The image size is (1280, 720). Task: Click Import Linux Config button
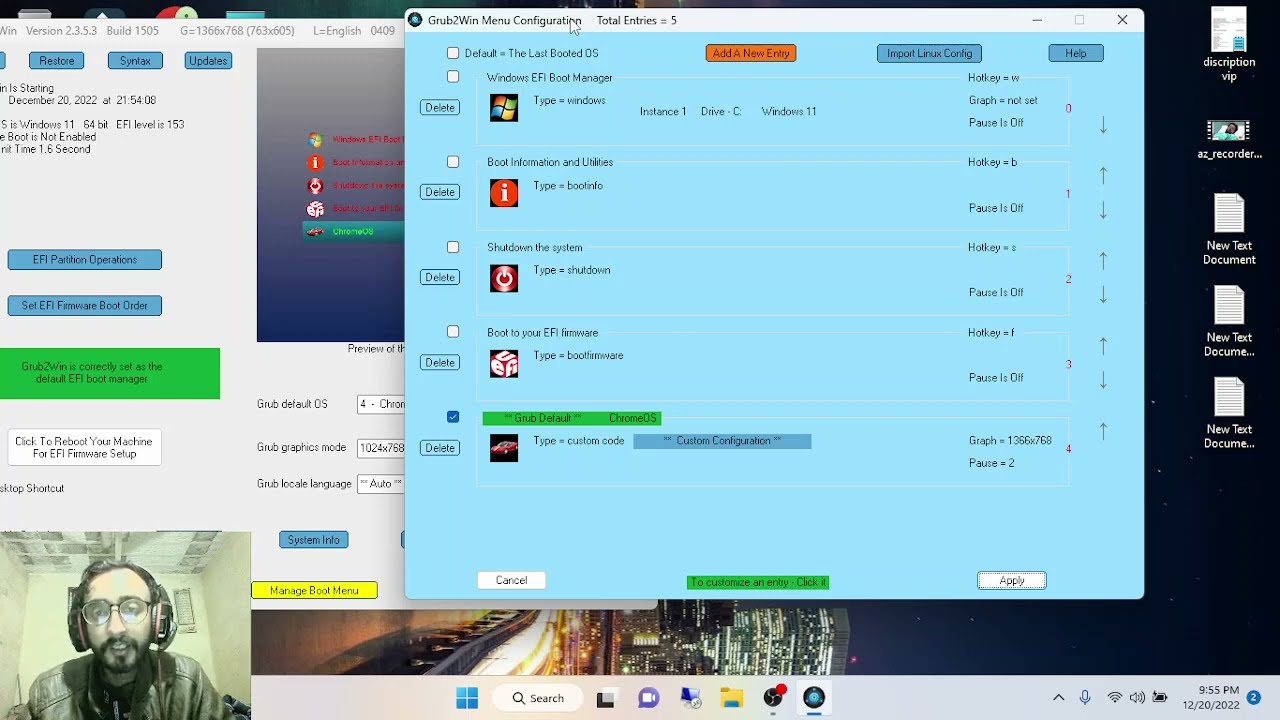(x=929, y=53)
